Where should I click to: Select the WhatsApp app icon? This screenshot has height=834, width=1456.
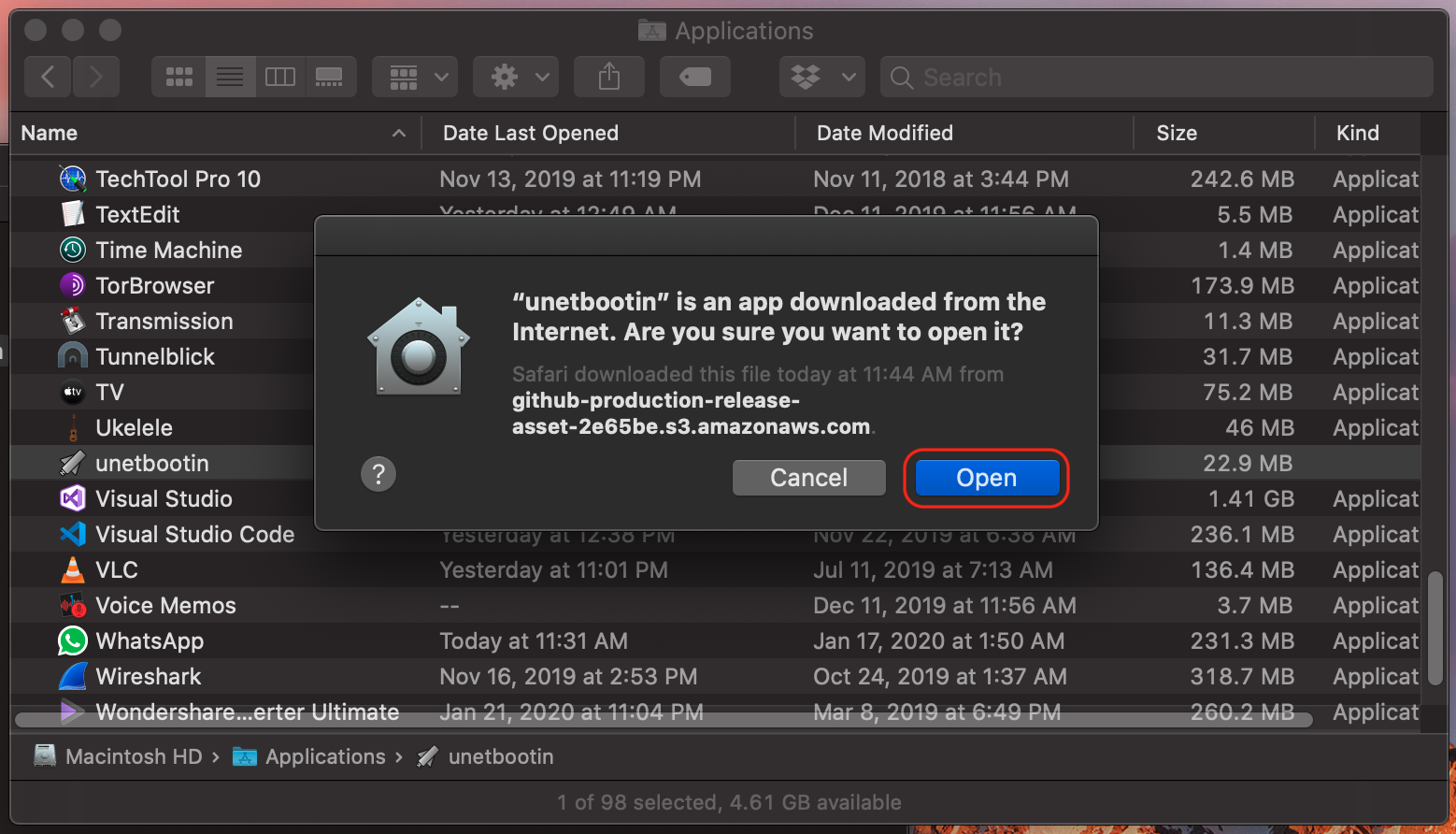[73, 640]
